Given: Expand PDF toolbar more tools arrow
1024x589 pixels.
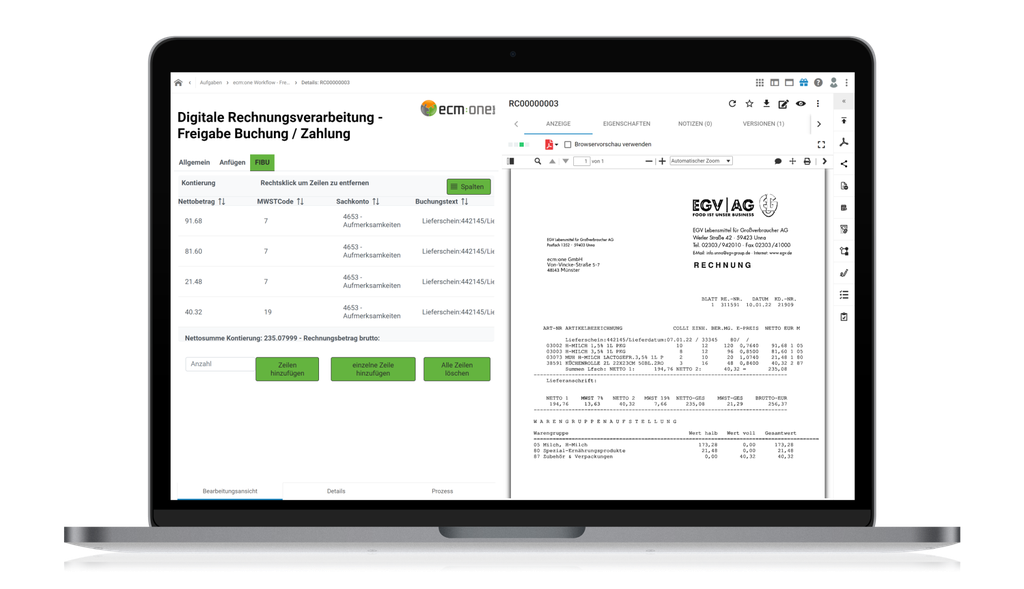Looking at the screenshot, I should 824,161.
